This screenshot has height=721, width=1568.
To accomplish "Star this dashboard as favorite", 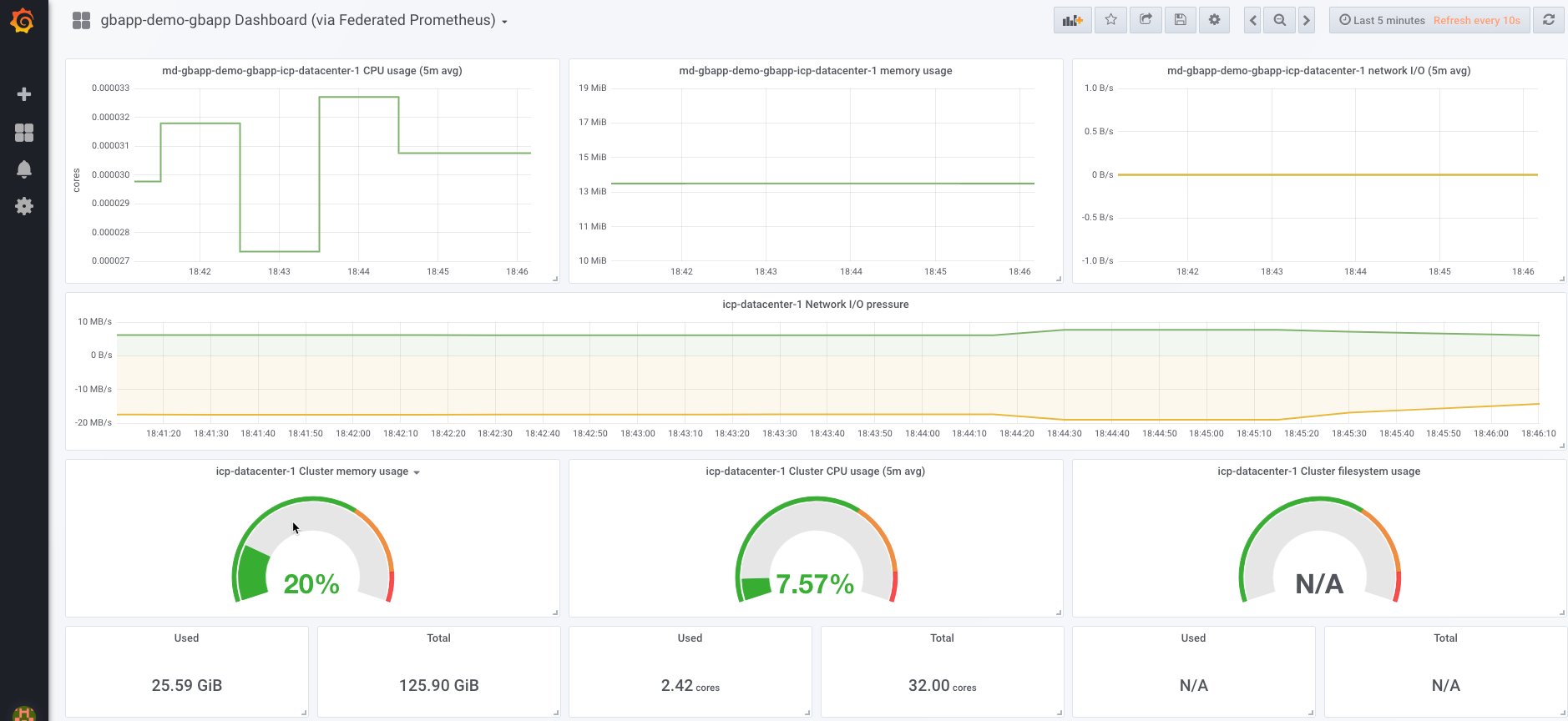I will point(1110,20).
